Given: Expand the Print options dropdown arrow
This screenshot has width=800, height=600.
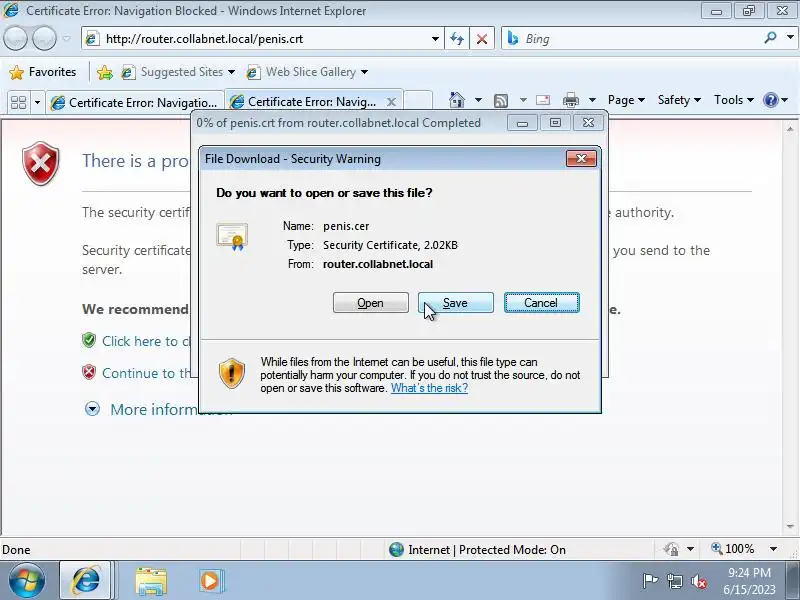Looking at the screenshot, I should (x=592, y=100).
